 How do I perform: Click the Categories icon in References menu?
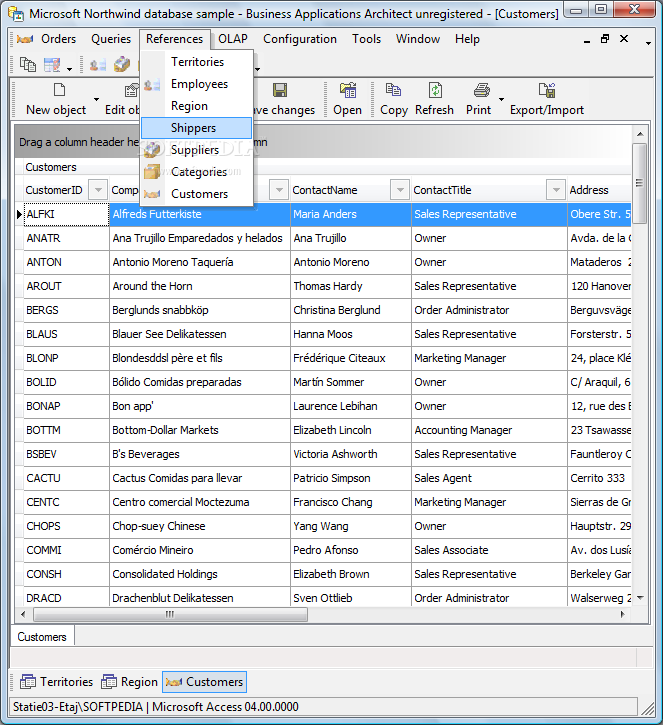coord(152,172)
